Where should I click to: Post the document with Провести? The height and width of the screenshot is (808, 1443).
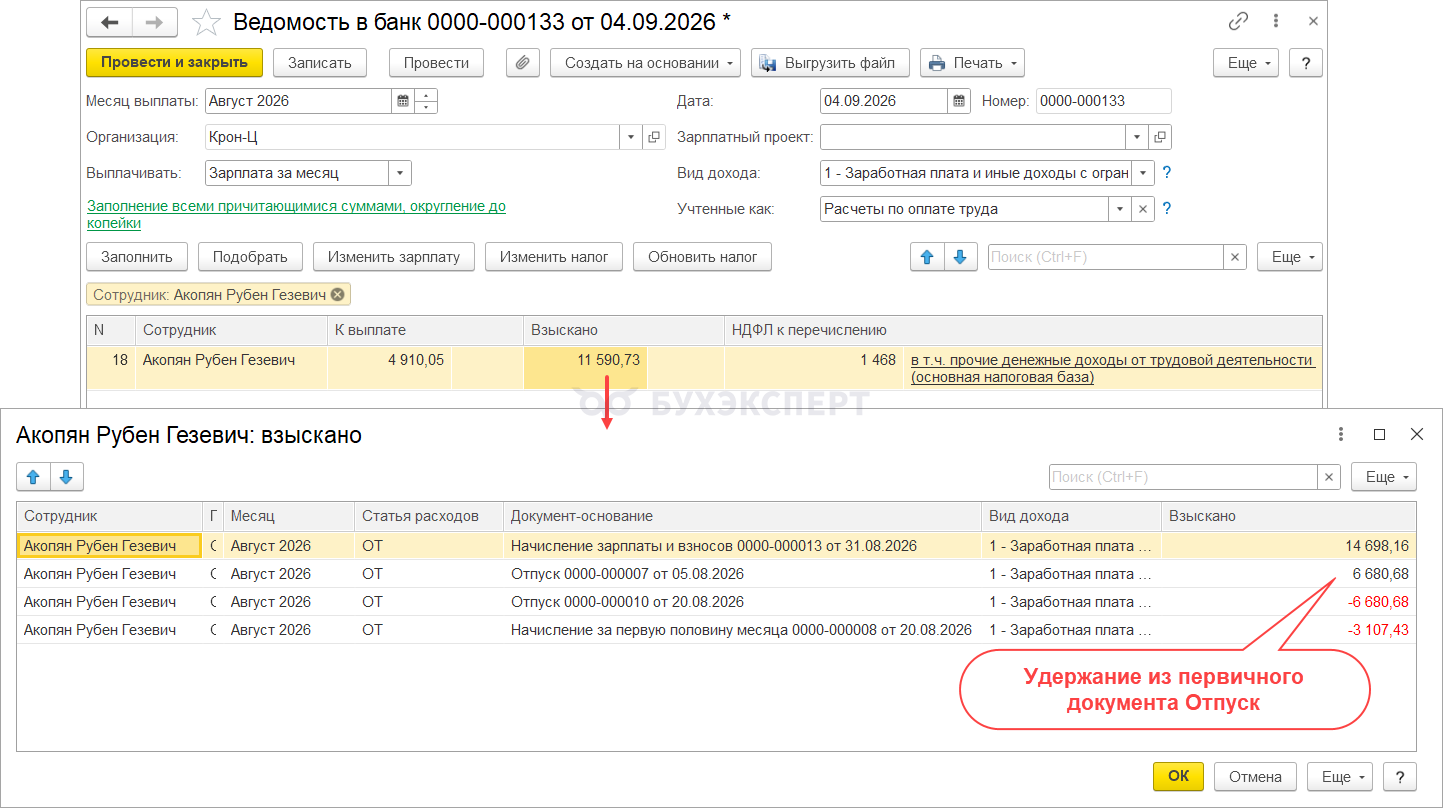pos(436,62)
